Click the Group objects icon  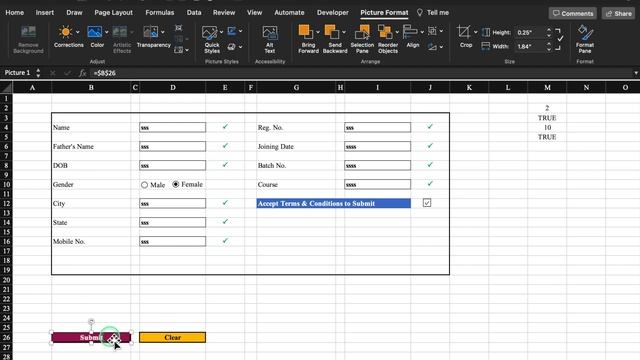pyautogui.click(x=432, y=31)
